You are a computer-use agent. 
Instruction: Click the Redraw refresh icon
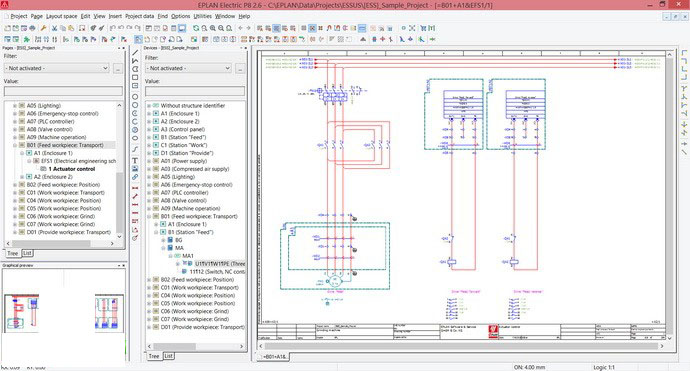point(196,28)
